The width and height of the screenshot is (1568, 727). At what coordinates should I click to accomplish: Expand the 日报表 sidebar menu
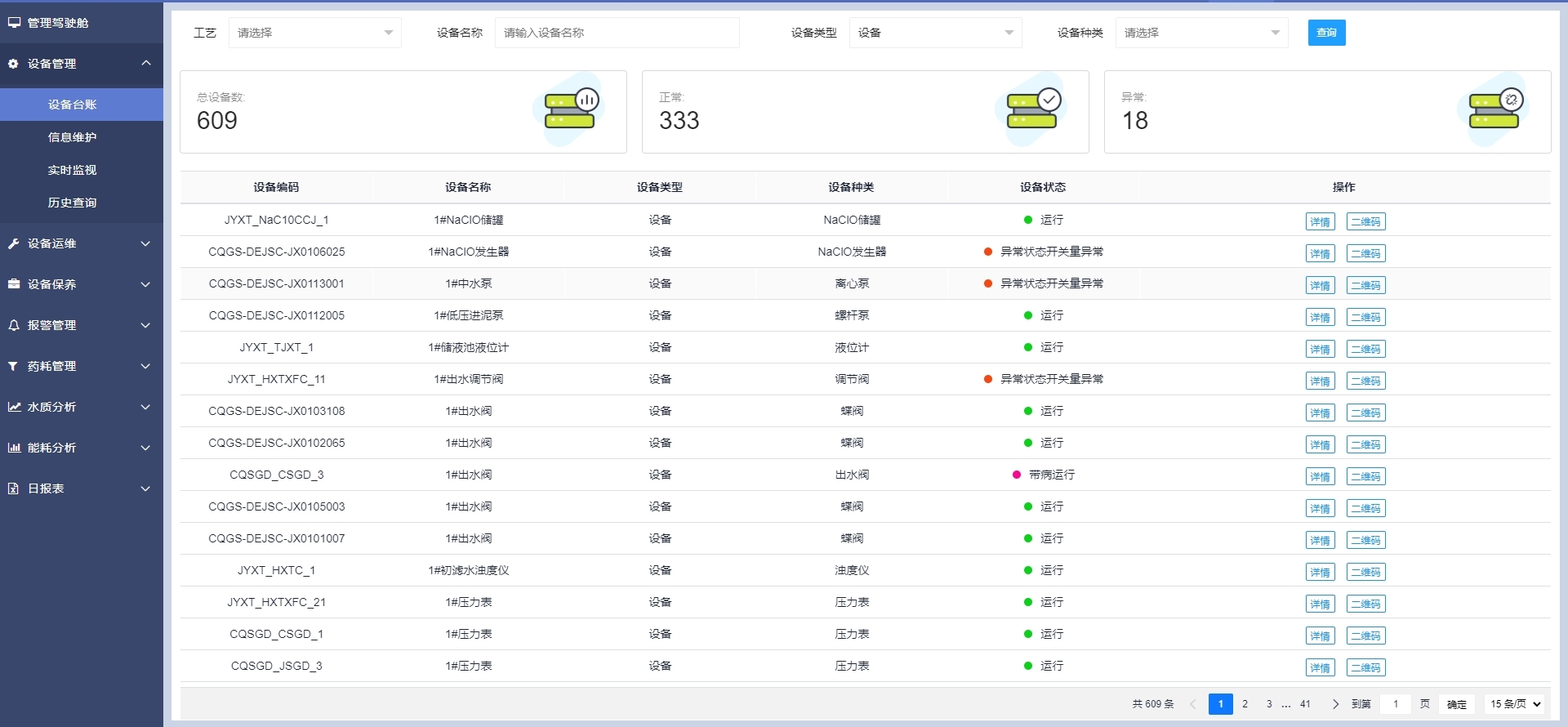[x=82, y=488]
